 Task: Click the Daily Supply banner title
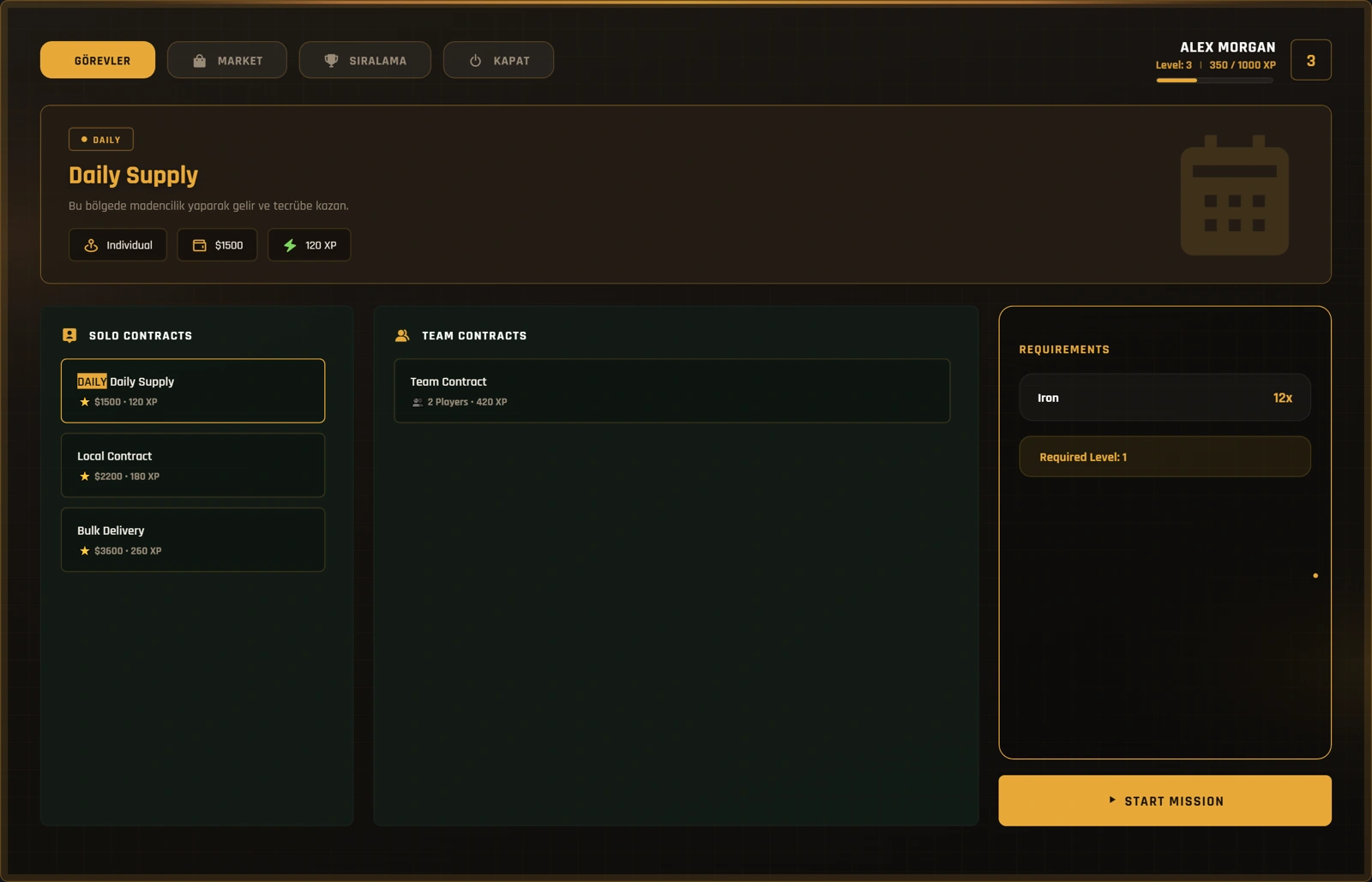[x=133, y=176]
